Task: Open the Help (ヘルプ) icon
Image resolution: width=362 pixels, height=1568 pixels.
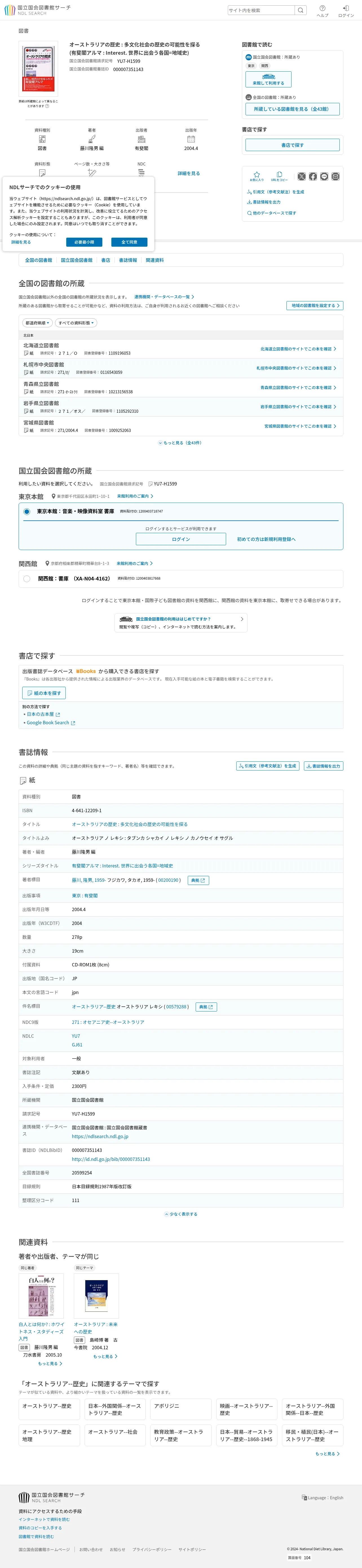Action: pyautogui.click(x=323, y=11)
